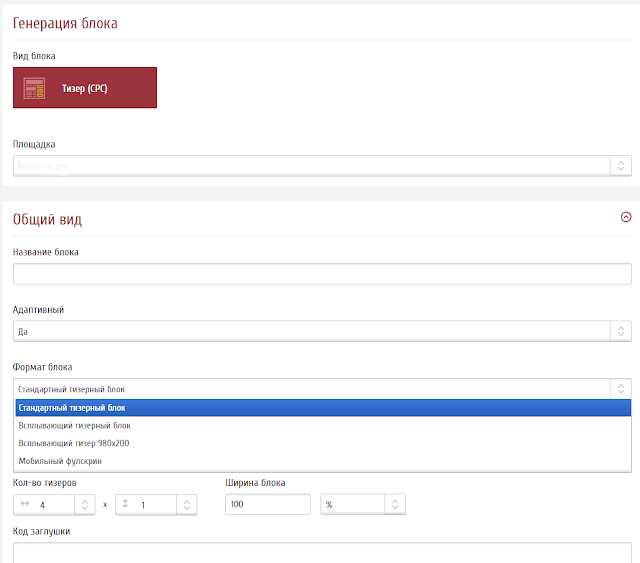Click the Ширина блока field with 100

tap(268, 504)
